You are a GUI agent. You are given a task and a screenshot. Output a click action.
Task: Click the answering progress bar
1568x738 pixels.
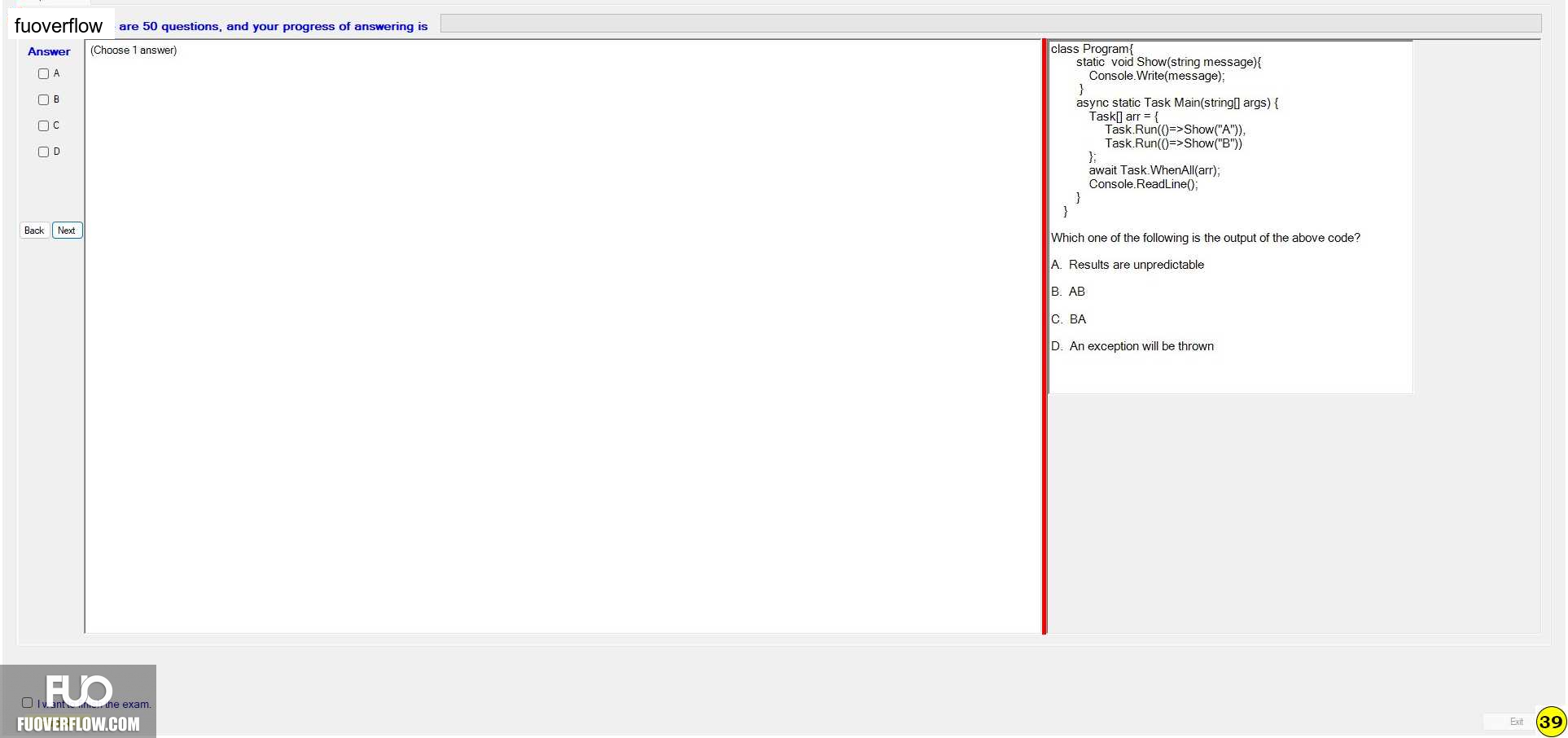pos(991,24)
